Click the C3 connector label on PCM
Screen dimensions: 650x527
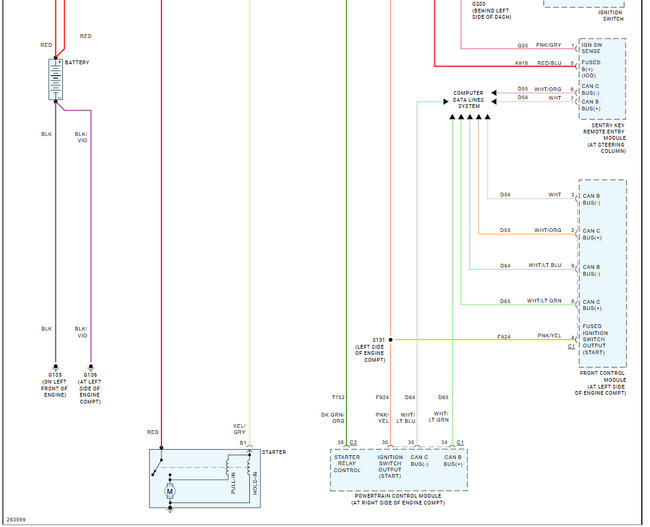click(353, 443)
